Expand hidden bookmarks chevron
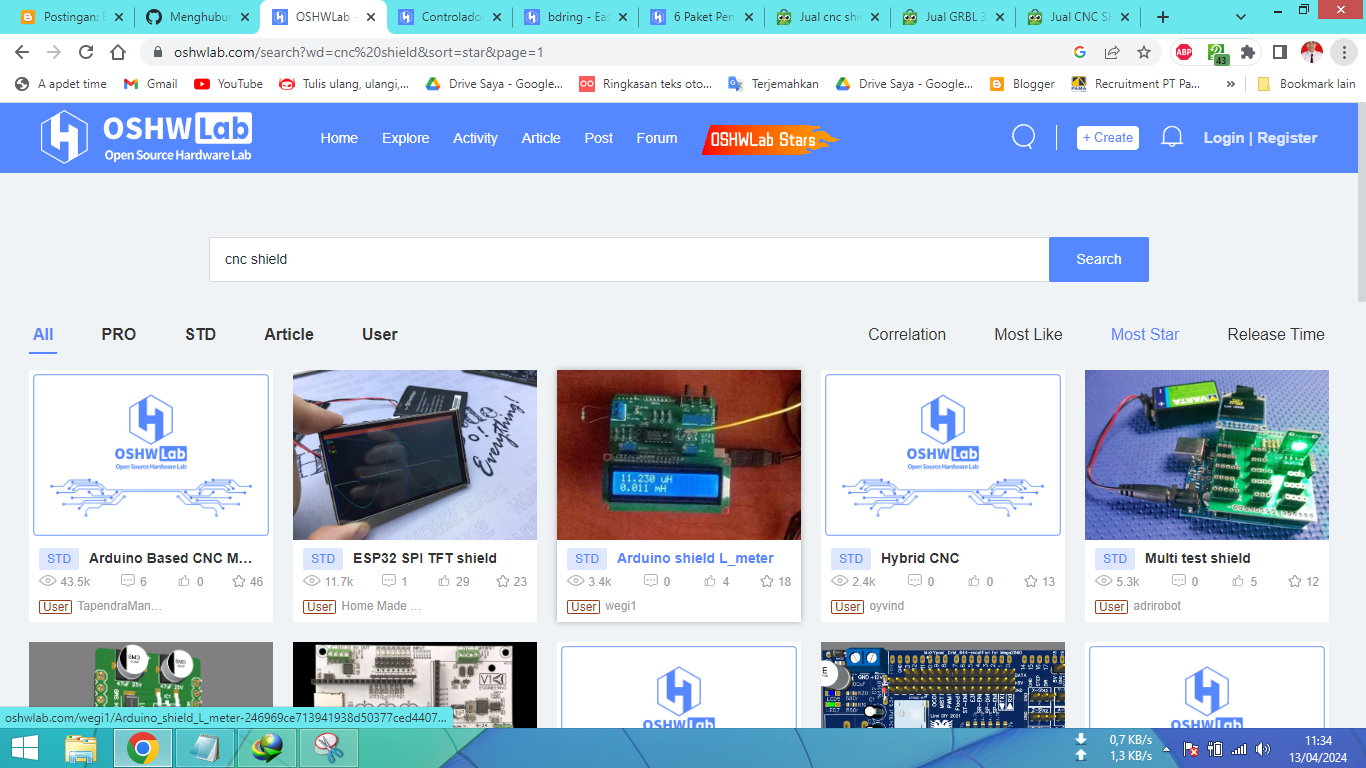The image size is (1366, 768). tap(1230, 84)
